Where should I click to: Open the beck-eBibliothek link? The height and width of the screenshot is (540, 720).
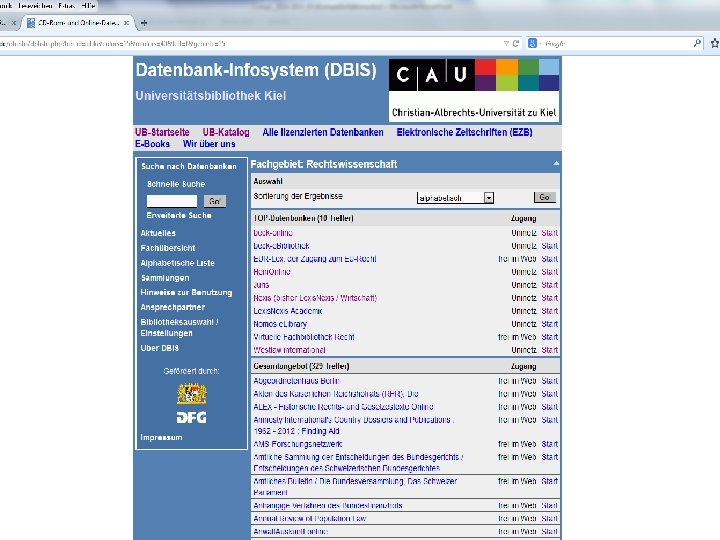281,246
